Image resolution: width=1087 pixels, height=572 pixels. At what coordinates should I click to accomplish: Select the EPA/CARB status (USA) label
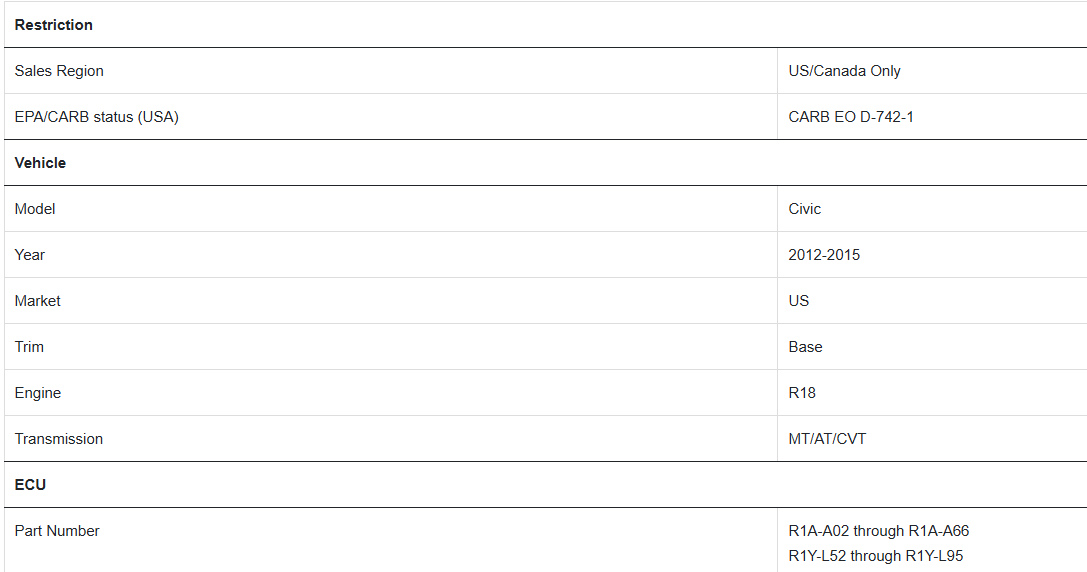point(96,117)
